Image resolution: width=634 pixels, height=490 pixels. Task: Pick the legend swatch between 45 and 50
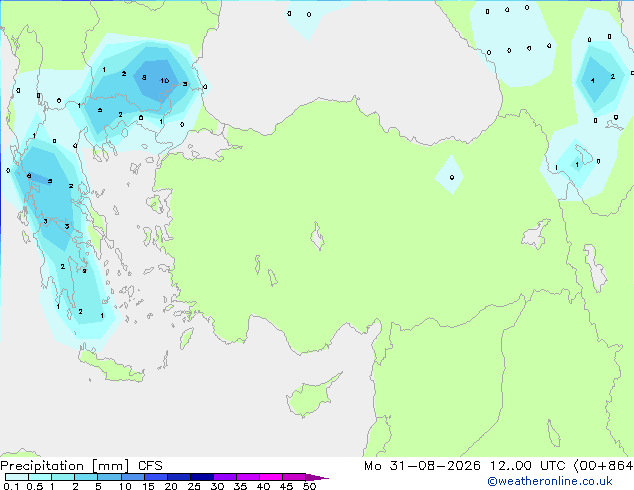coord(294,477)
